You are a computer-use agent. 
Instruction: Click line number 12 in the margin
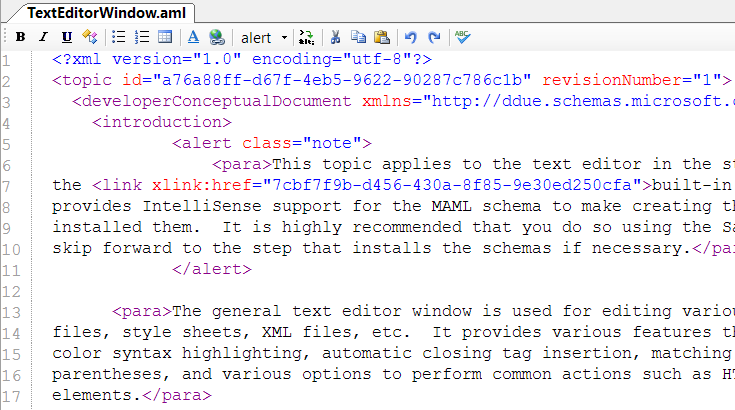pos(11,292)
